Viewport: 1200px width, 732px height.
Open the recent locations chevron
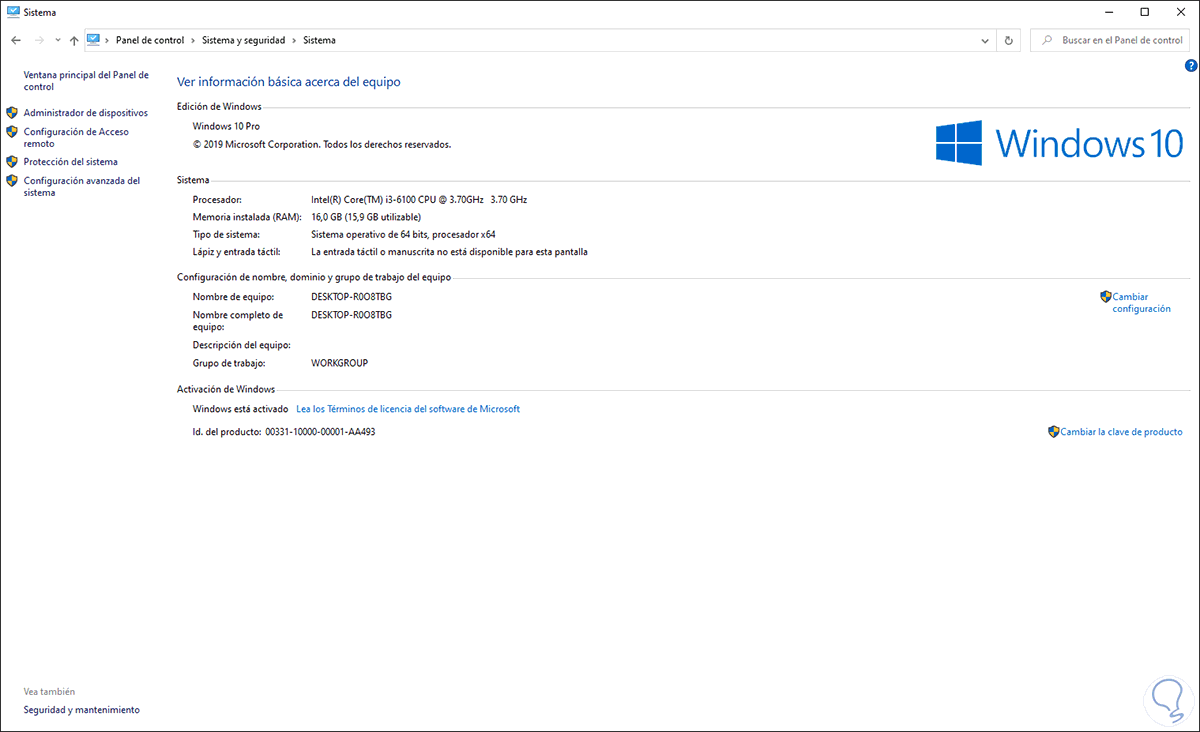click(57, 41)
